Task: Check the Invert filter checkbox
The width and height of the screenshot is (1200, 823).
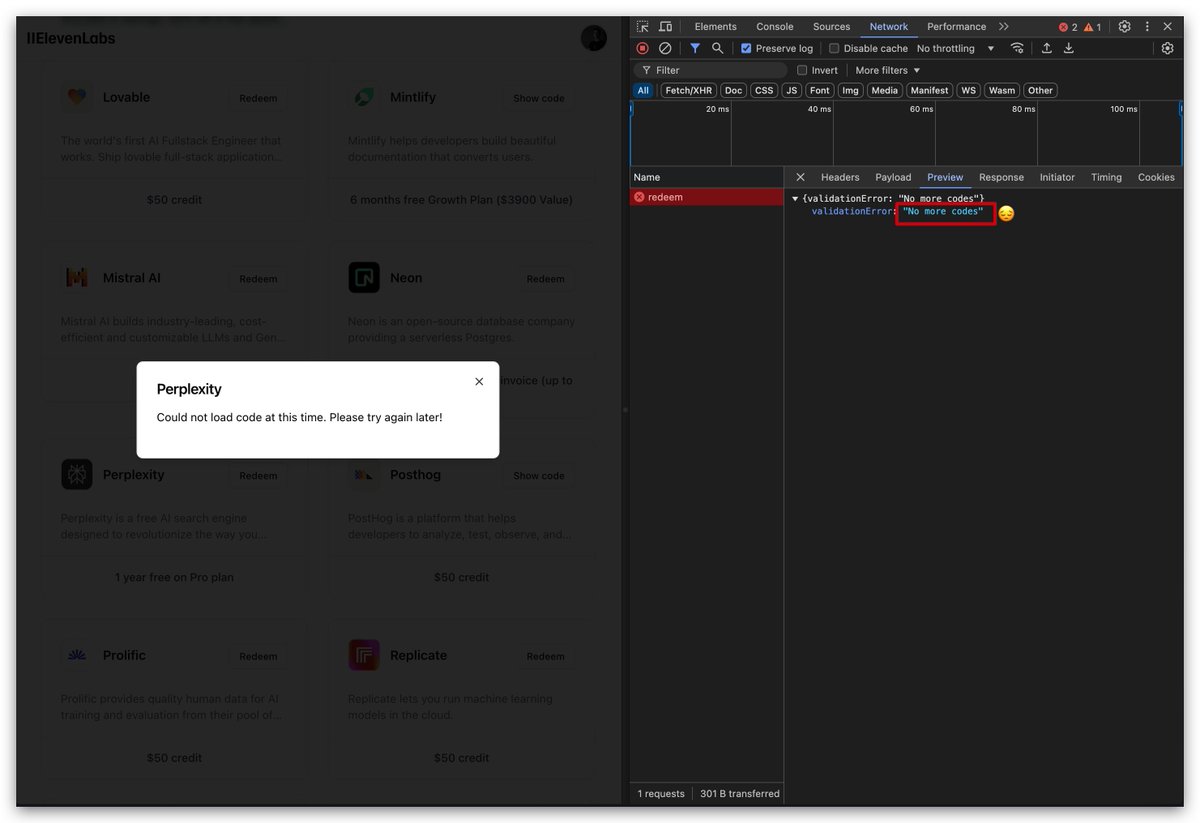Action: [x=802, y=70]
